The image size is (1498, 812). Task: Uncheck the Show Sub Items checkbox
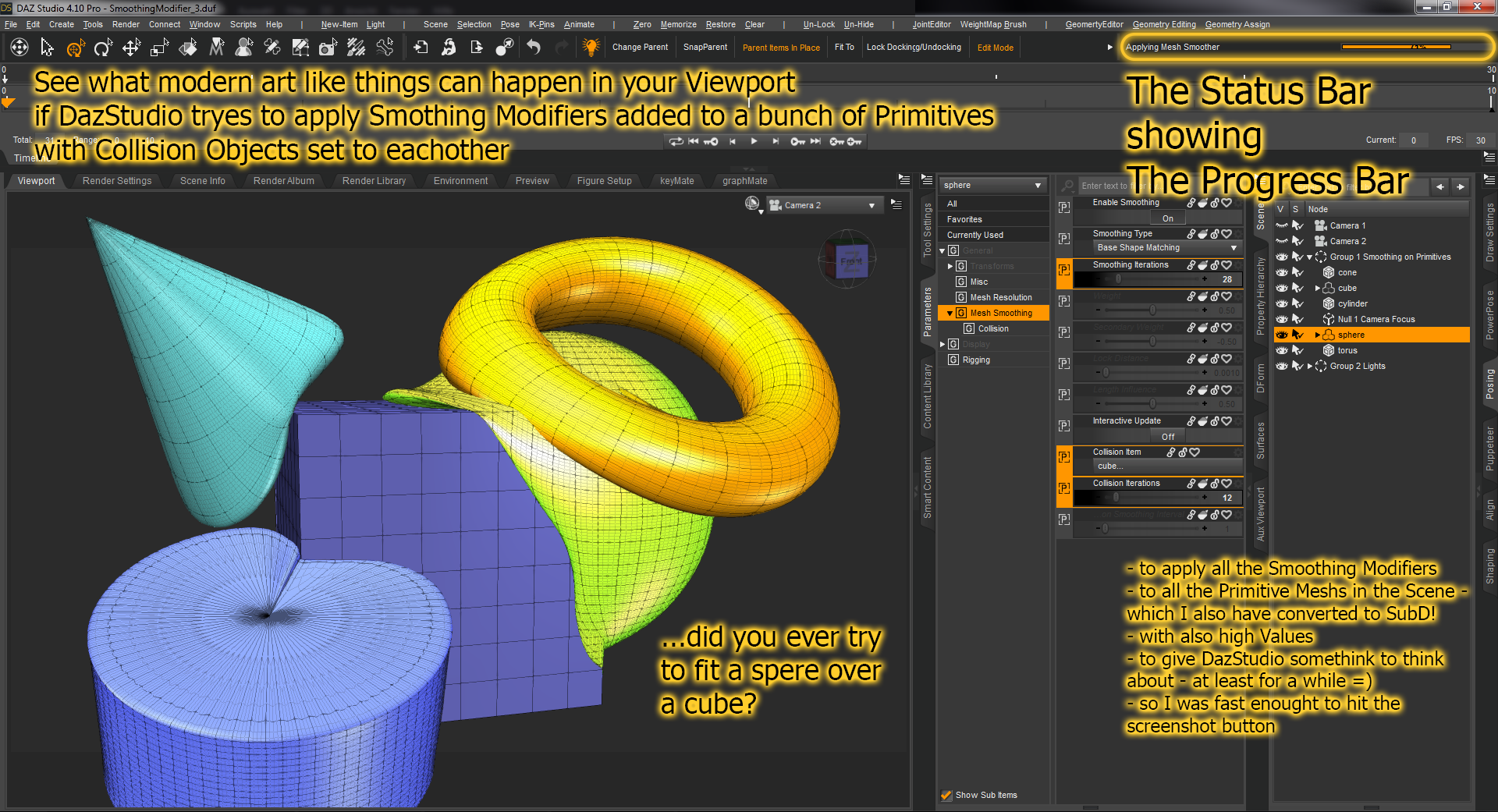[x=946, y=796]
